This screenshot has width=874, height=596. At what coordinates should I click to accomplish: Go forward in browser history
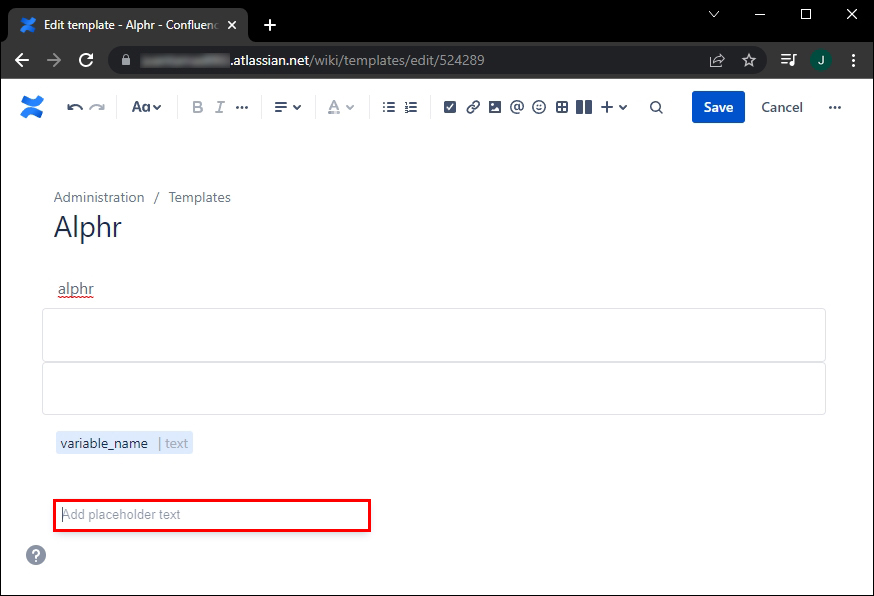(54, 60)
